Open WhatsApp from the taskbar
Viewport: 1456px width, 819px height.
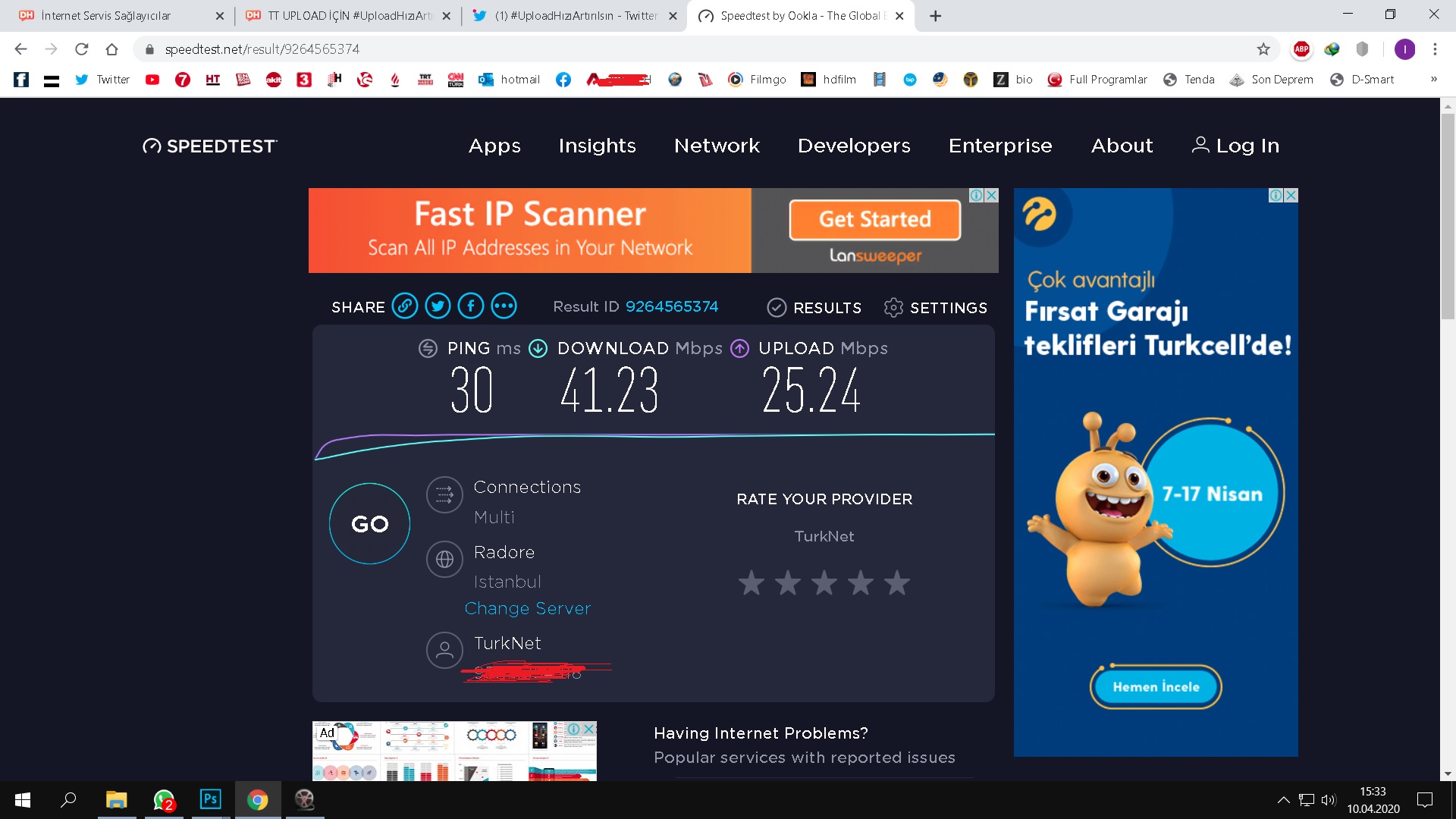pos(164,799)
